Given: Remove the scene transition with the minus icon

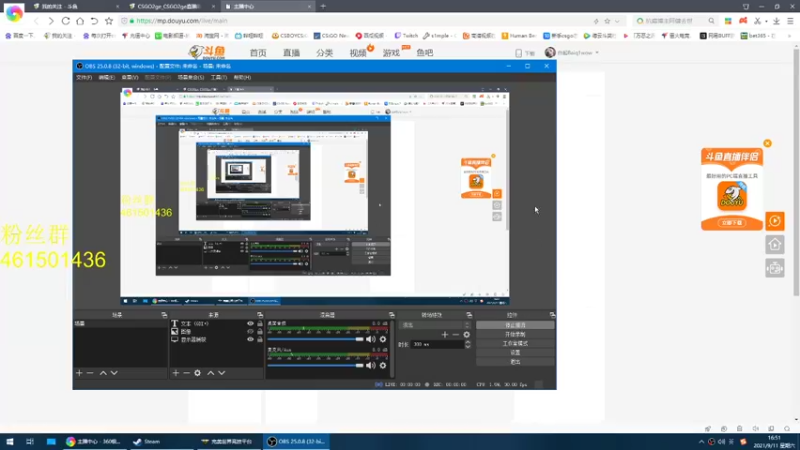Looking at the screenshot, I should pyautogui.click(x=456, y=335).
